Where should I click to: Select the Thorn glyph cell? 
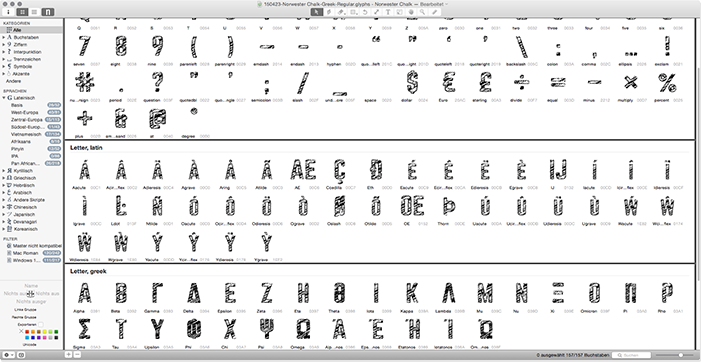[449, 209]
